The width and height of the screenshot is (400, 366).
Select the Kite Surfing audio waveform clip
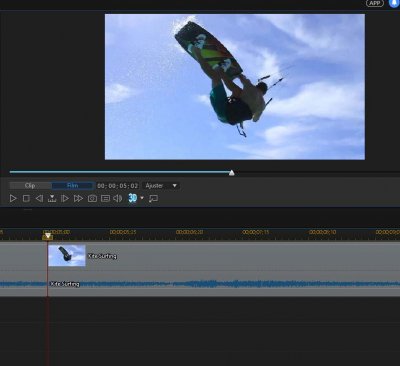(x=200, y=284)
